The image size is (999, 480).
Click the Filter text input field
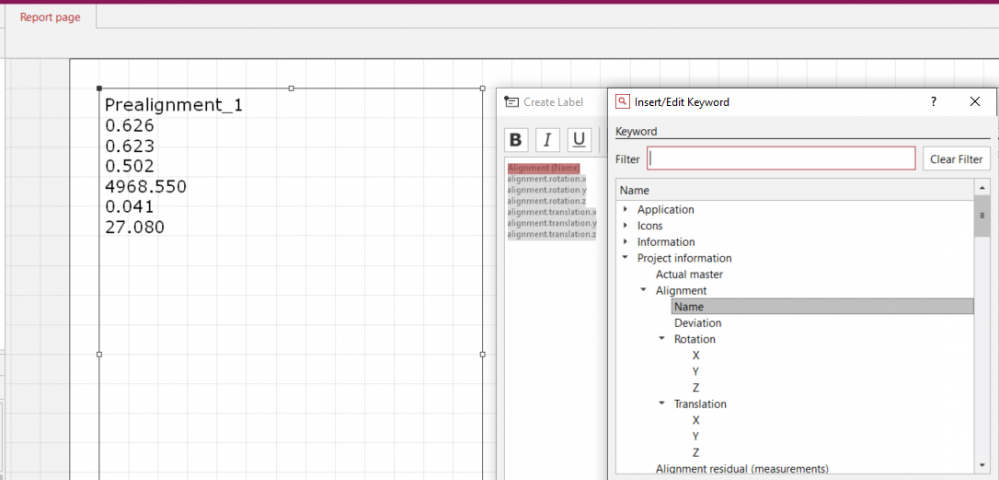(x=781, y=159)
